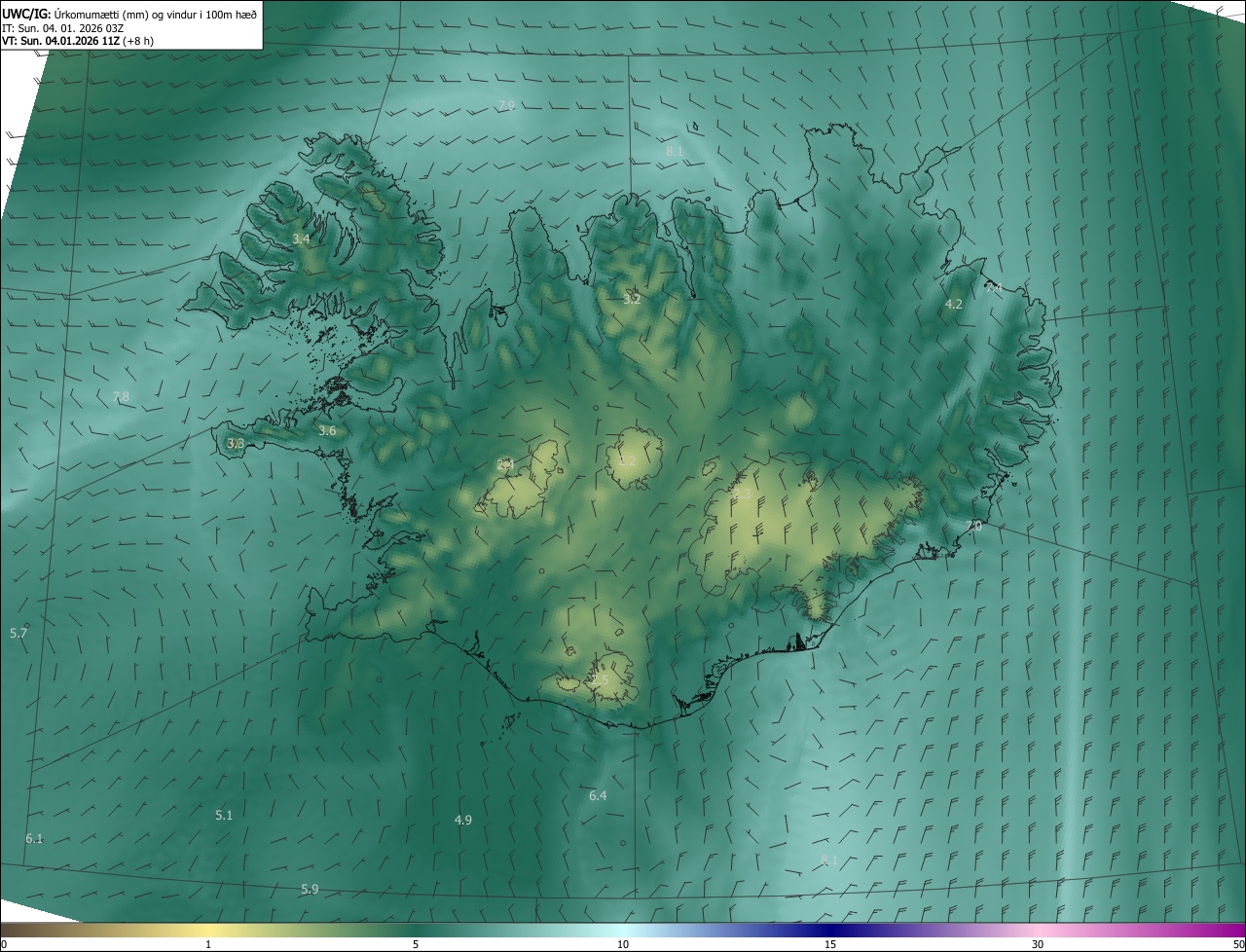The height and width of the screenshot is (952, 1246).
Task: Click the 50 tick label on the colour scale
Action: coord(1237,945)
